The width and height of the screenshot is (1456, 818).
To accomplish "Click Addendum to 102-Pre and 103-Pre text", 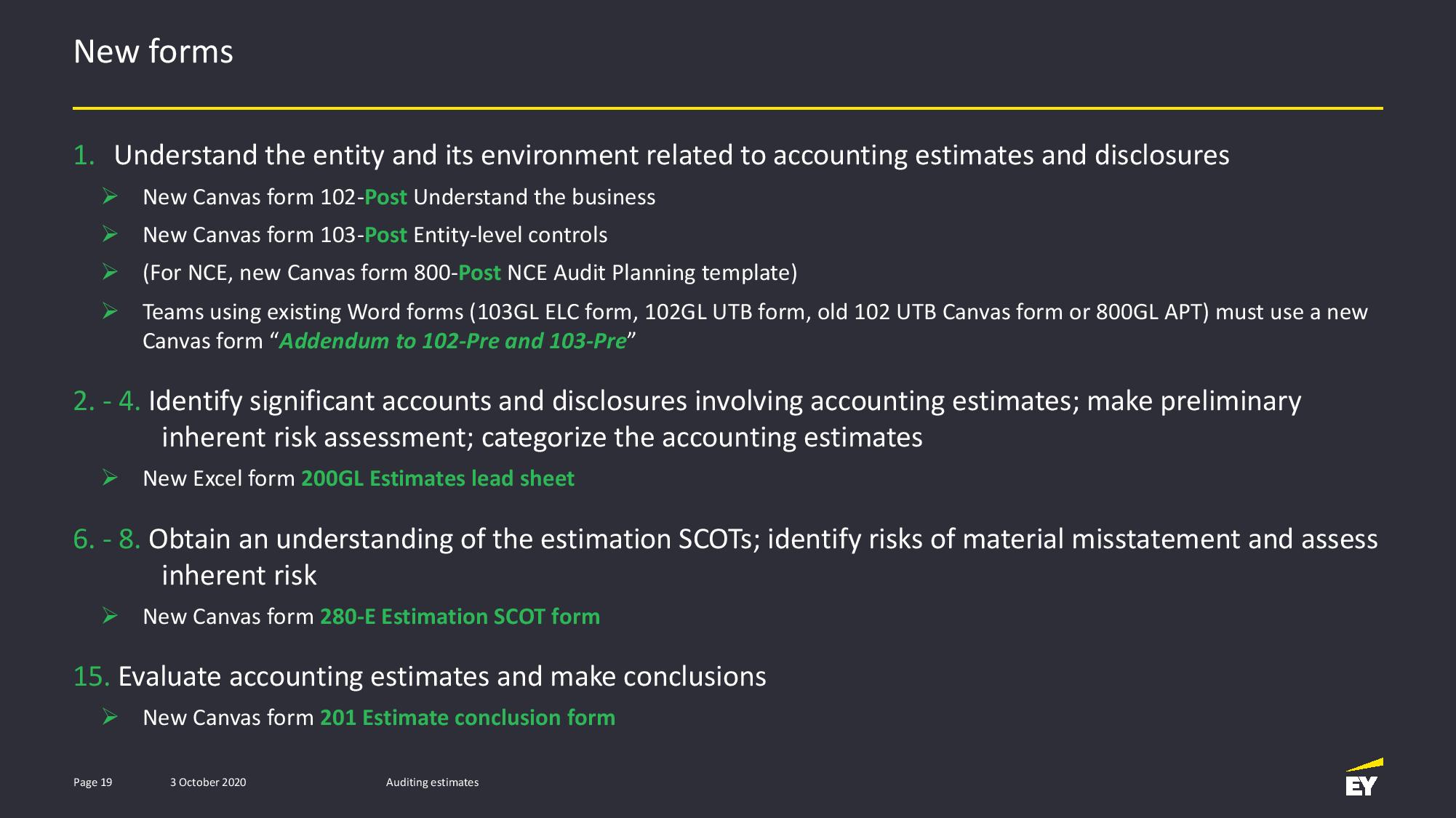I will coord(452,341).
